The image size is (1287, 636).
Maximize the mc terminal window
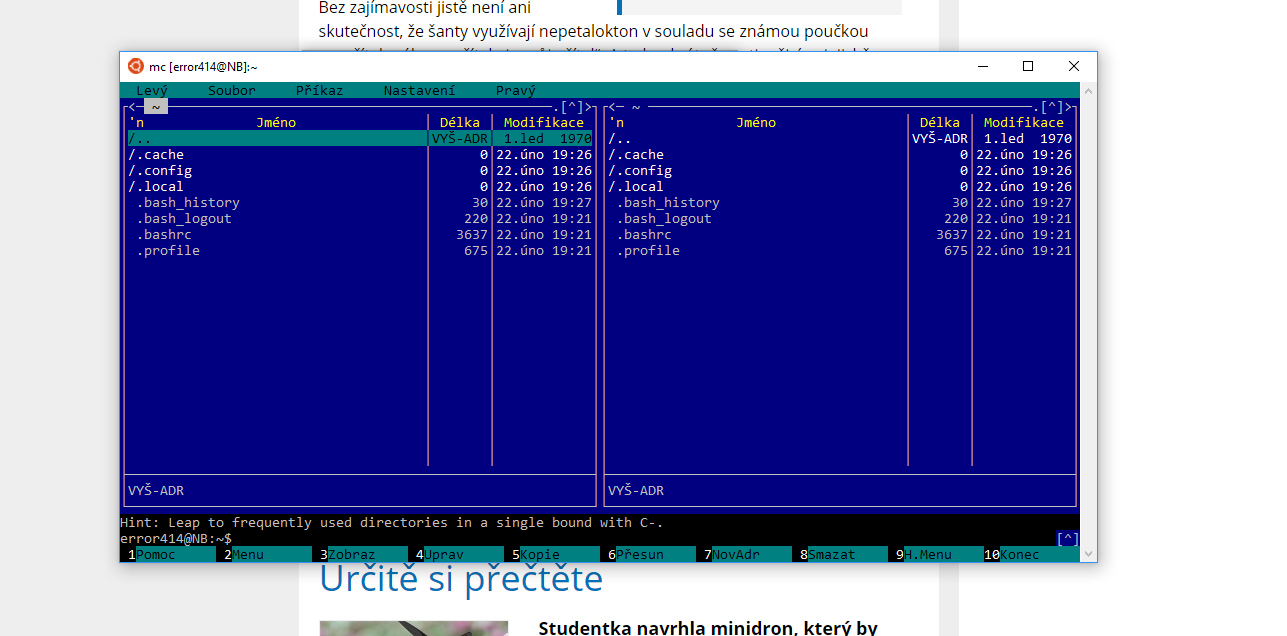pyautogui.click(x=1027, y=66)
